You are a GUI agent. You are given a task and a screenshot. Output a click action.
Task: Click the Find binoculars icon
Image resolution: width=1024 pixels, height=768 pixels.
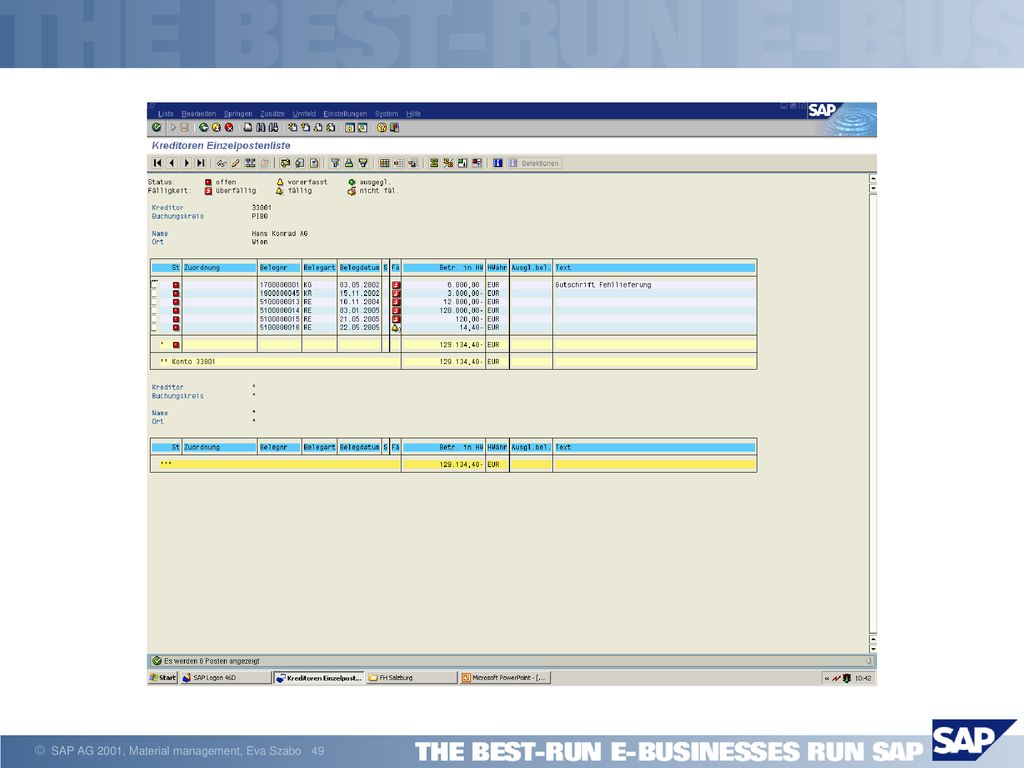(x=261, y=128)
